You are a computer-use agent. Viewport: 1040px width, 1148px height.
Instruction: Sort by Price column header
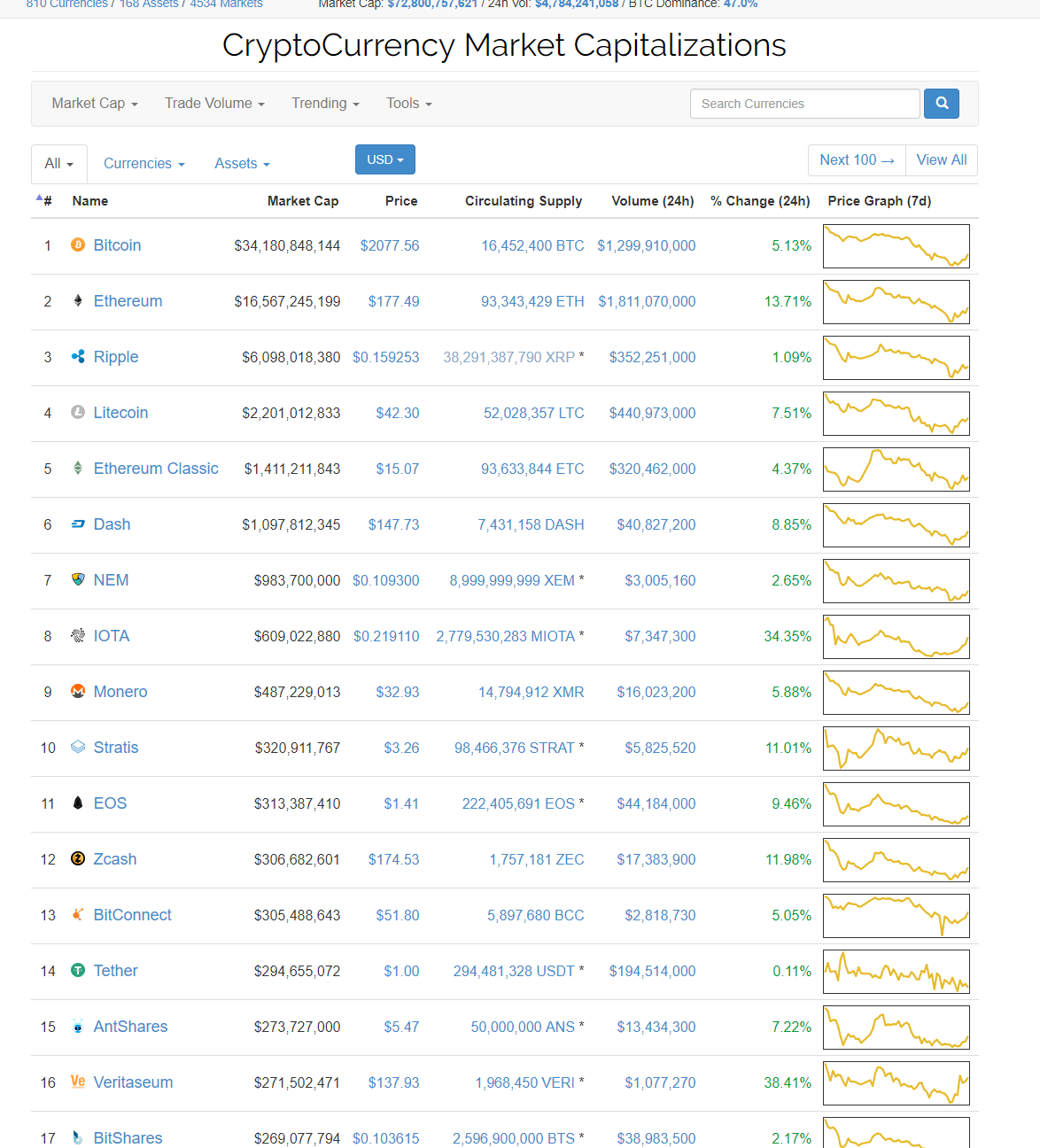point(401,201)
